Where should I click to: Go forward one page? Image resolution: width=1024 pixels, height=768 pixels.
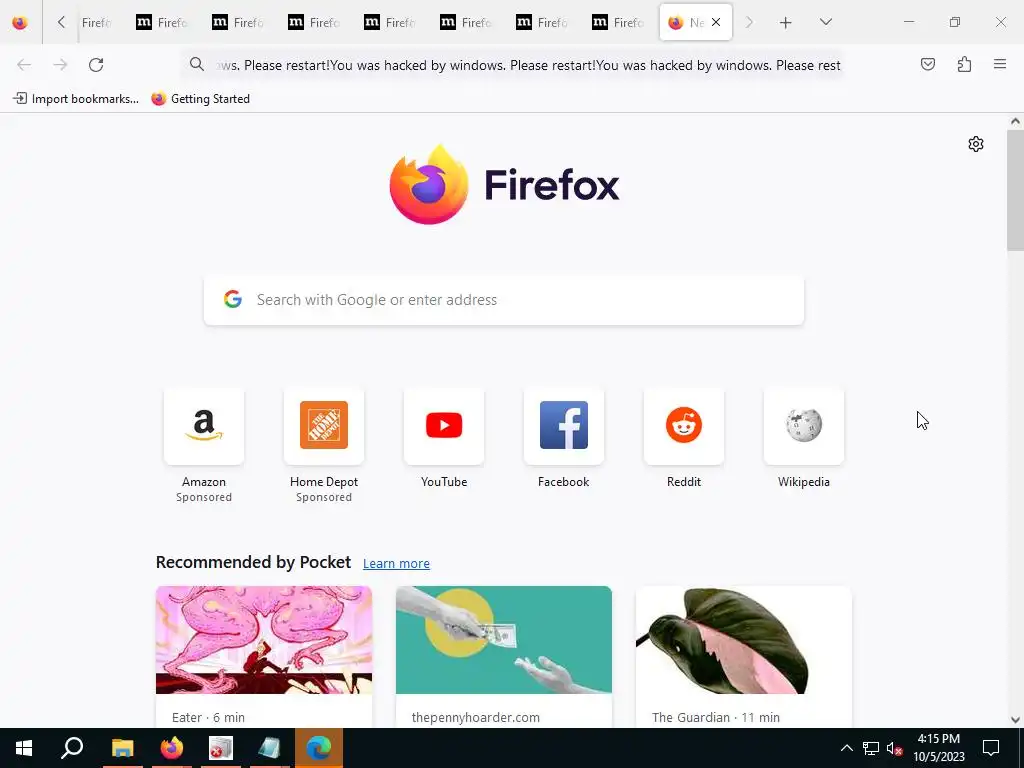click(60, 65)
